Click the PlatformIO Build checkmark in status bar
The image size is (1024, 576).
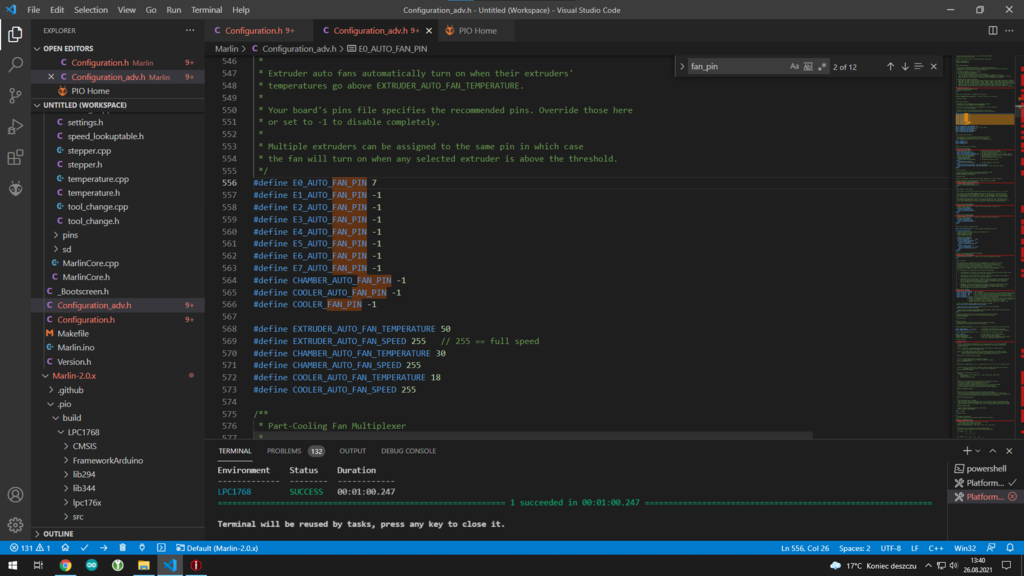coord(84,548)
